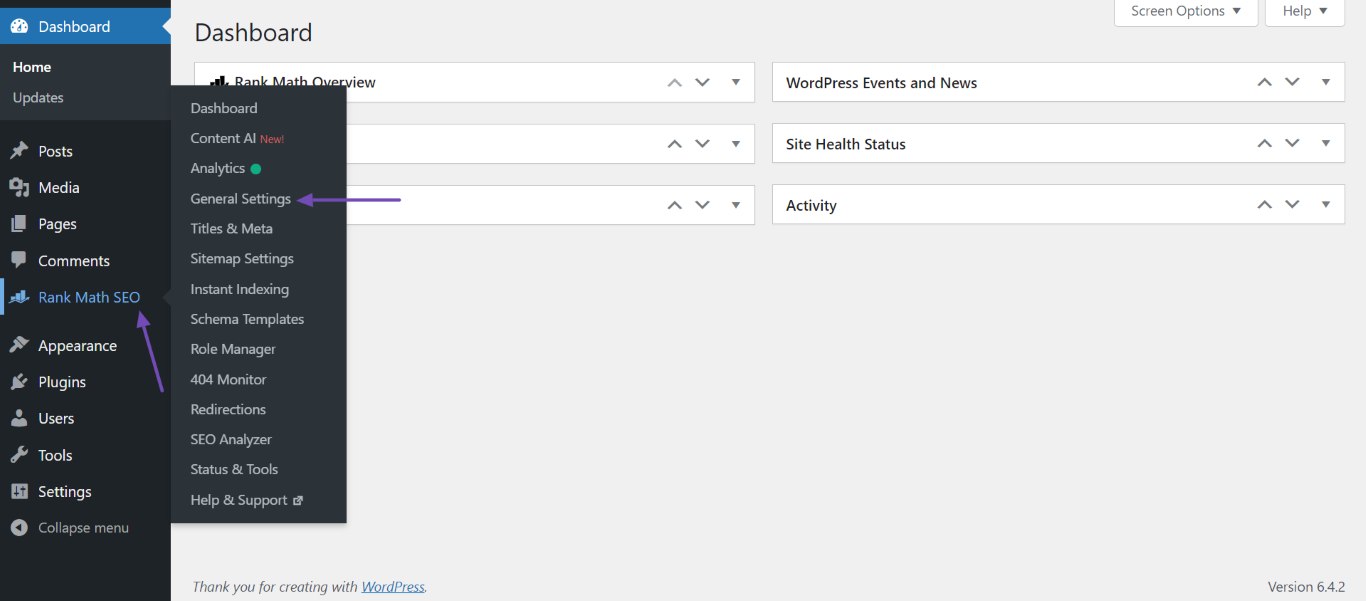
Task: Open the Appearance sidebar label
Action: point(77,346)
